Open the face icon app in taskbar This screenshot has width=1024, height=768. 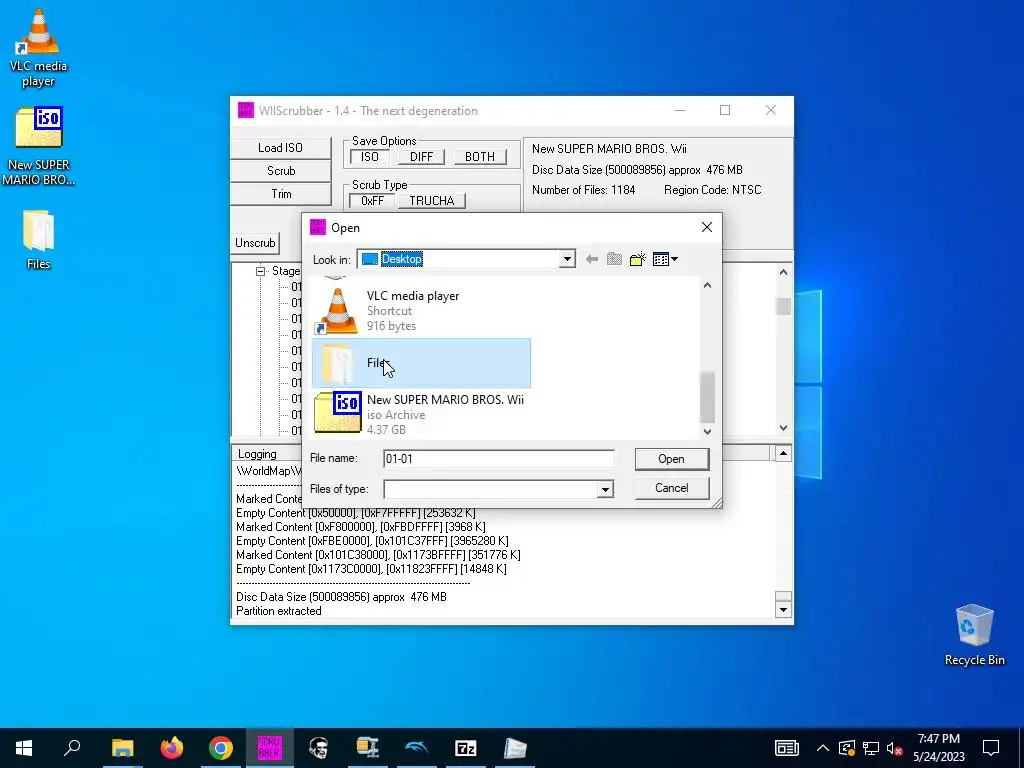pos(319,748)
